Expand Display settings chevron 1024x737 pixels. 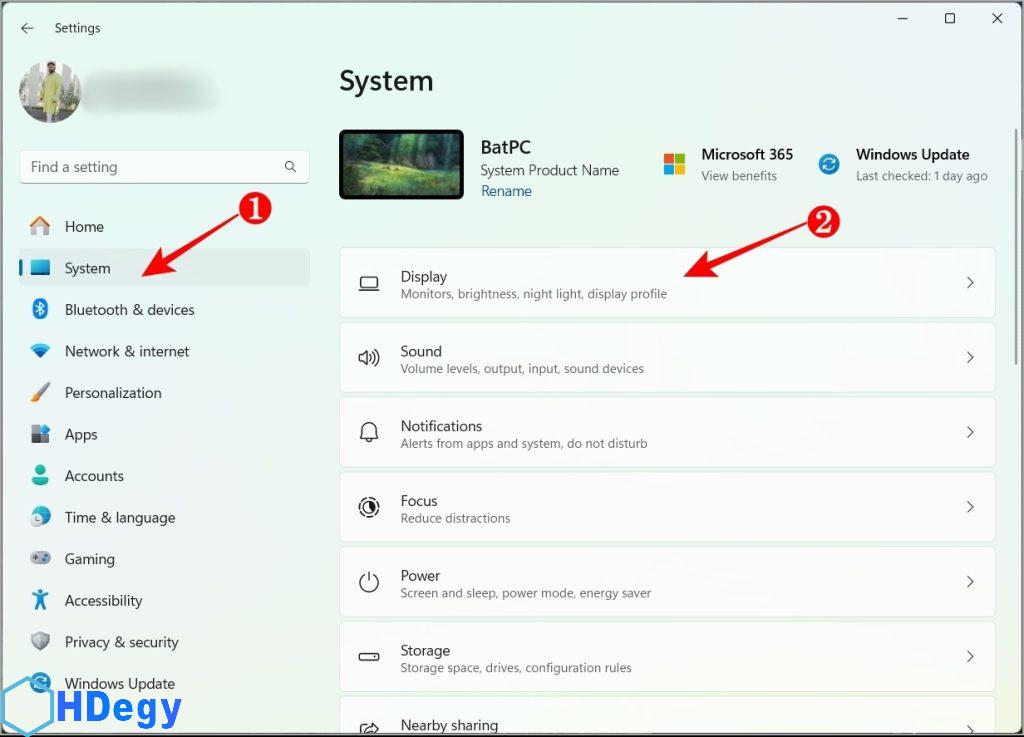coord(969,283)
